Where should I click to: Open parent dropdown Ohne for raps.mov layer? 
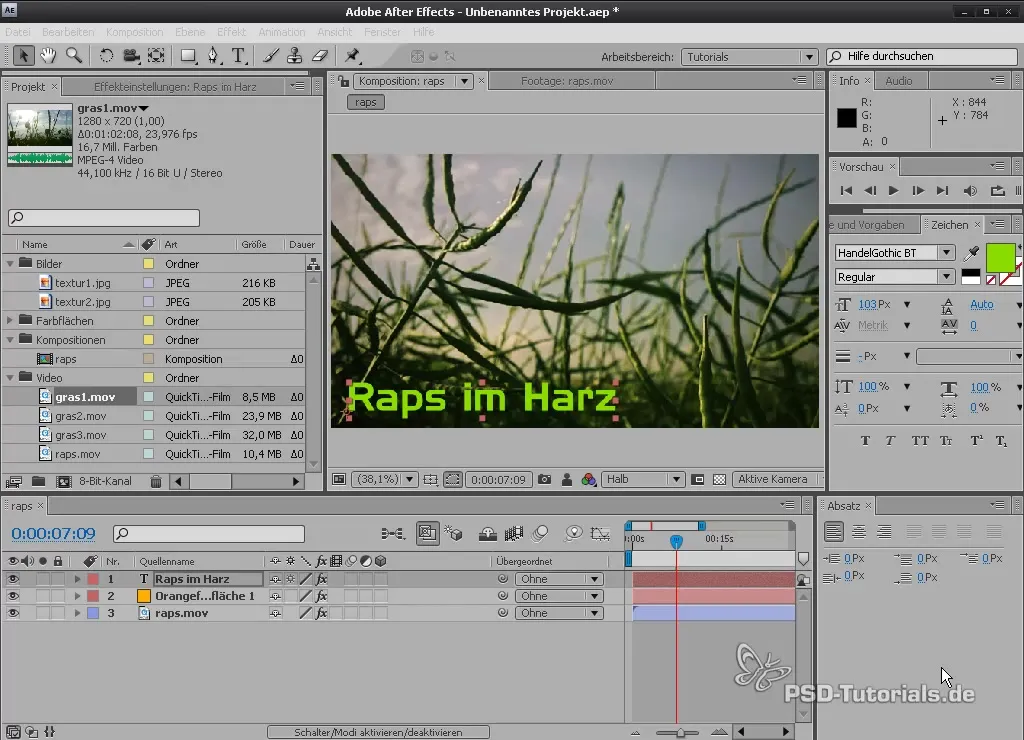pos(558,613)
